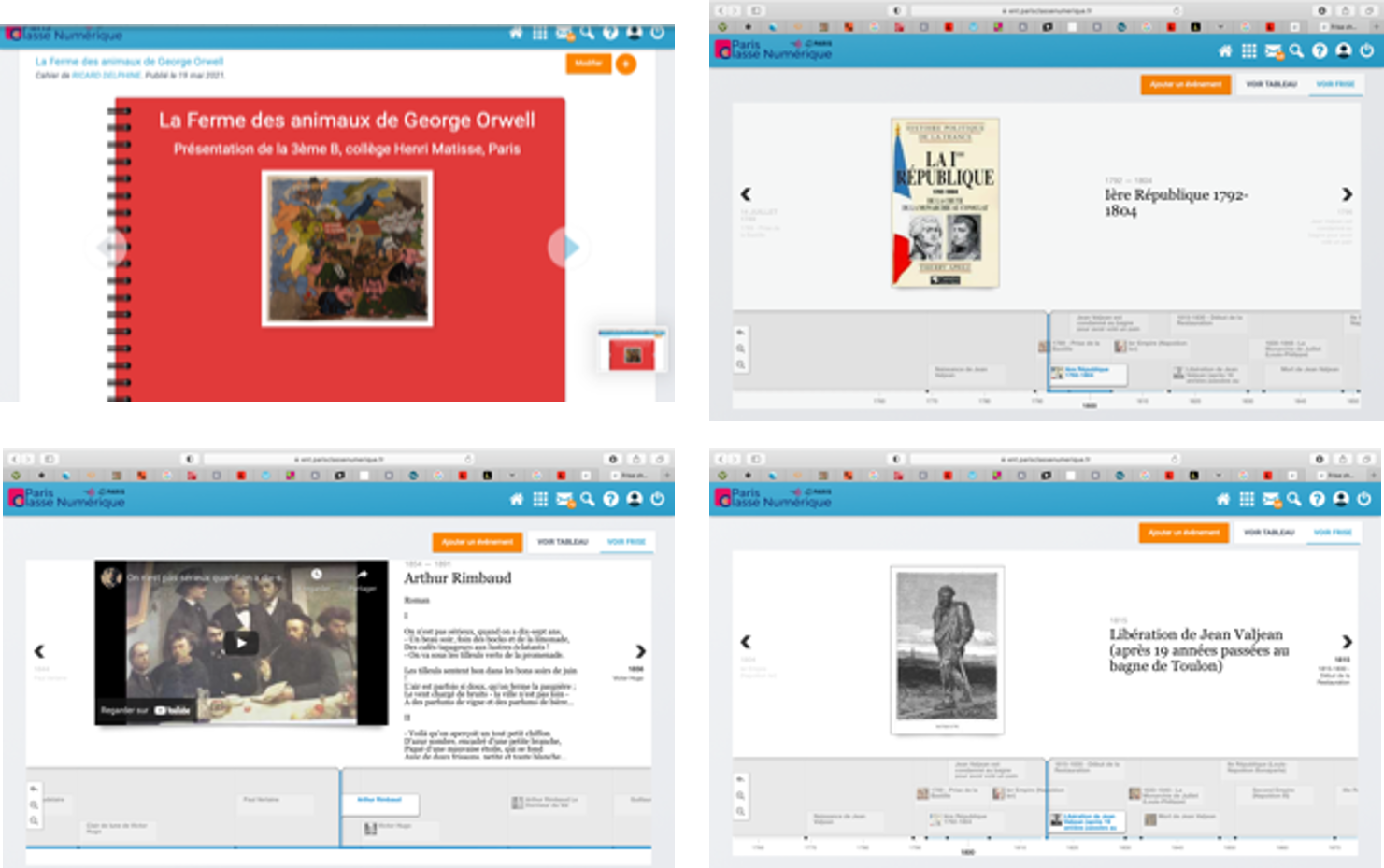Viewport: 1384px width, 868px height.
Task: Switch to VOIR TABLEAU in Ière République panel
Action: coord(1272,84)
